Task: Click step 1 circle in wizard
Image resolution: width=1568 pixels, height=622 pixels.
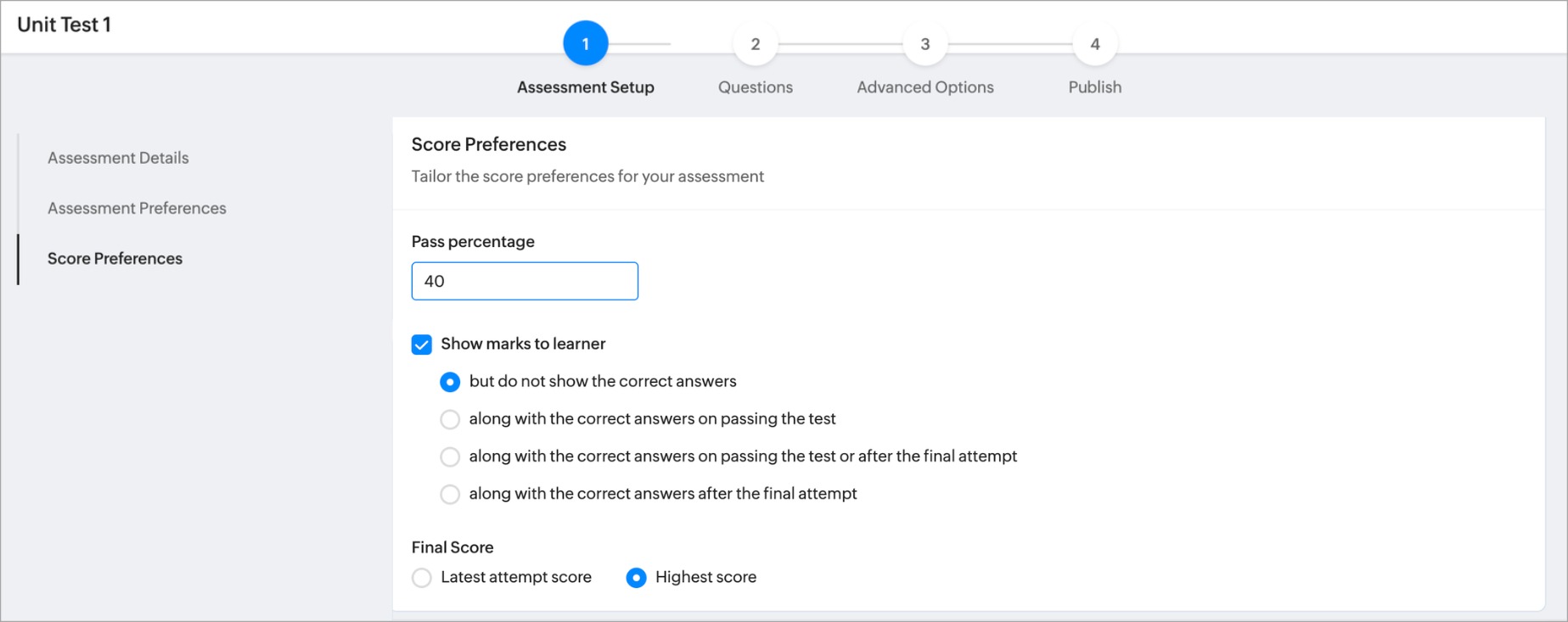Action: 586,43
